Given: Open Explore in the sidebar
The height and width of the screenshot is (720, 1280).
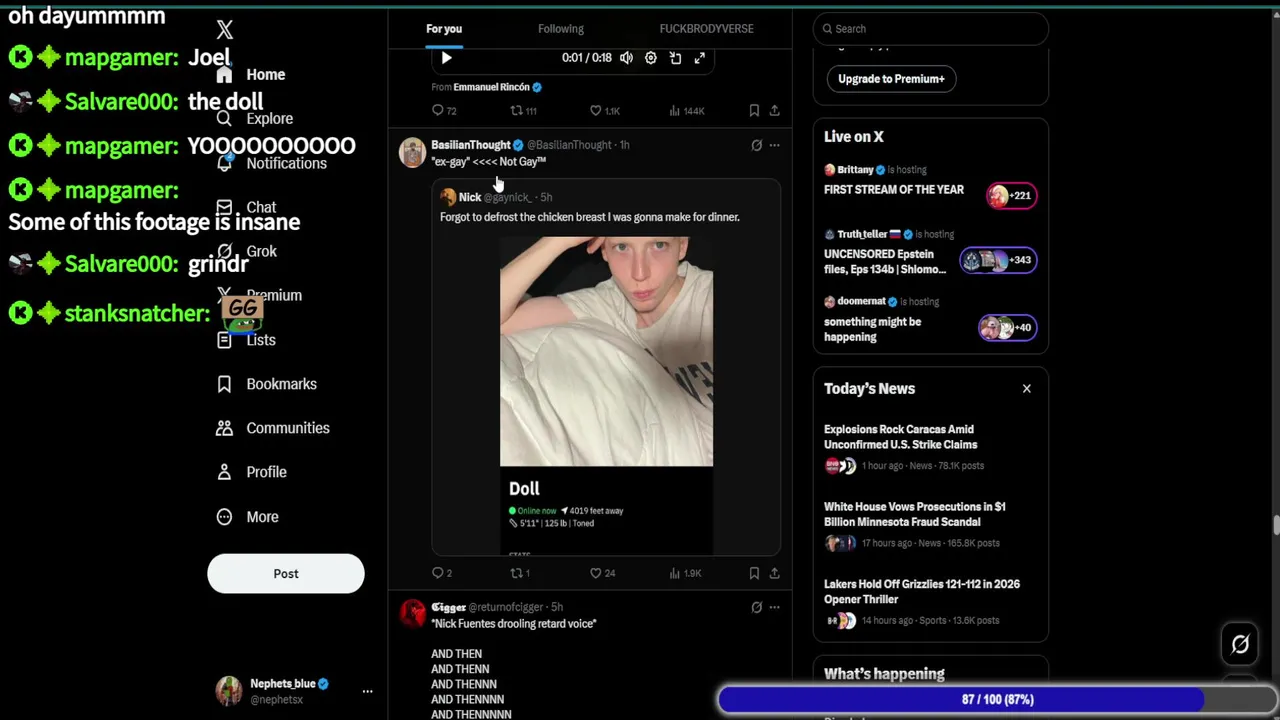Looking at the screenshot, I should (x=255, y=119).
